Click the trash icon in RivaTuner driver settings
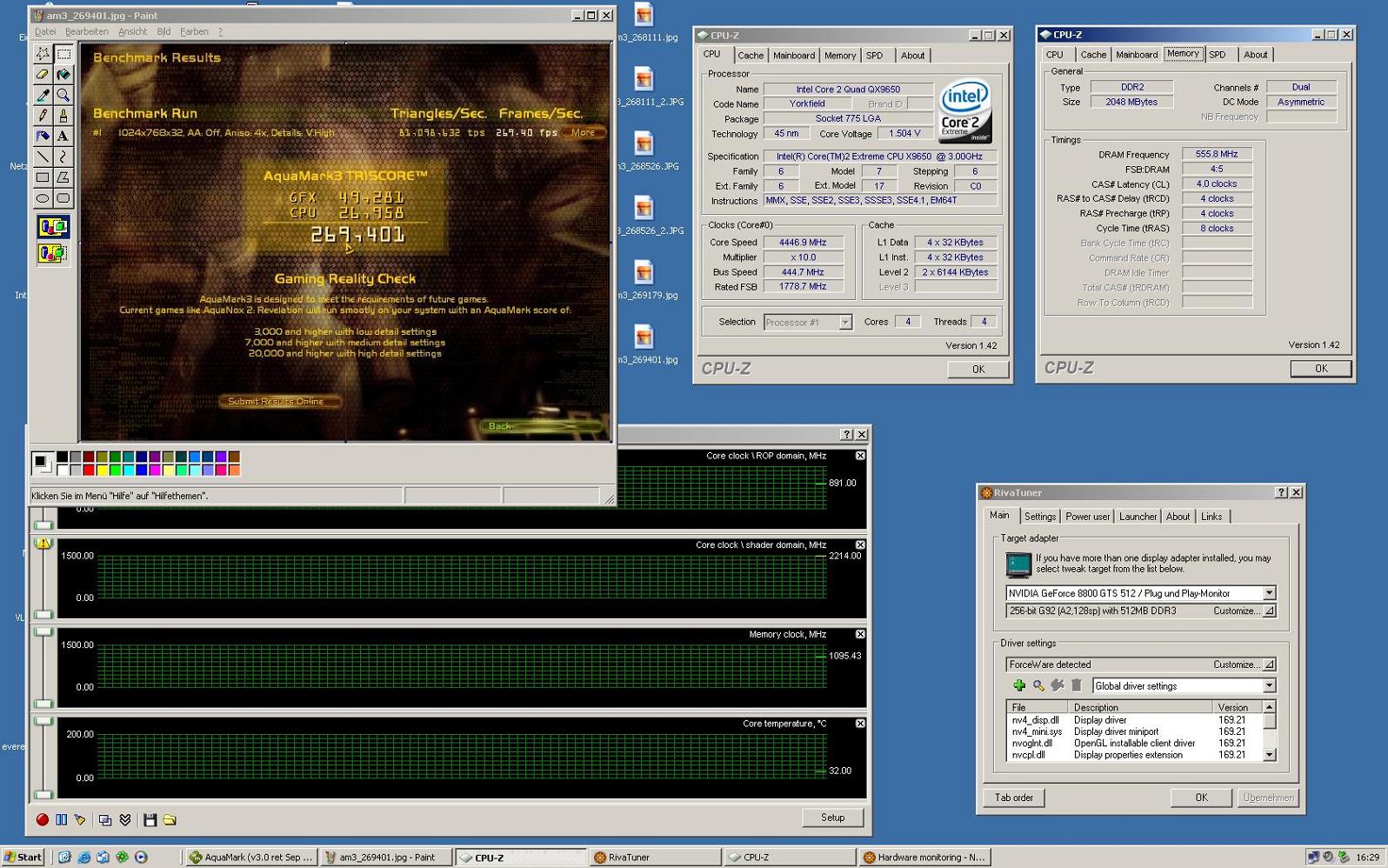Image resolution: width=1388 pixels, height=868 pixels. (x=1077, y=685)
